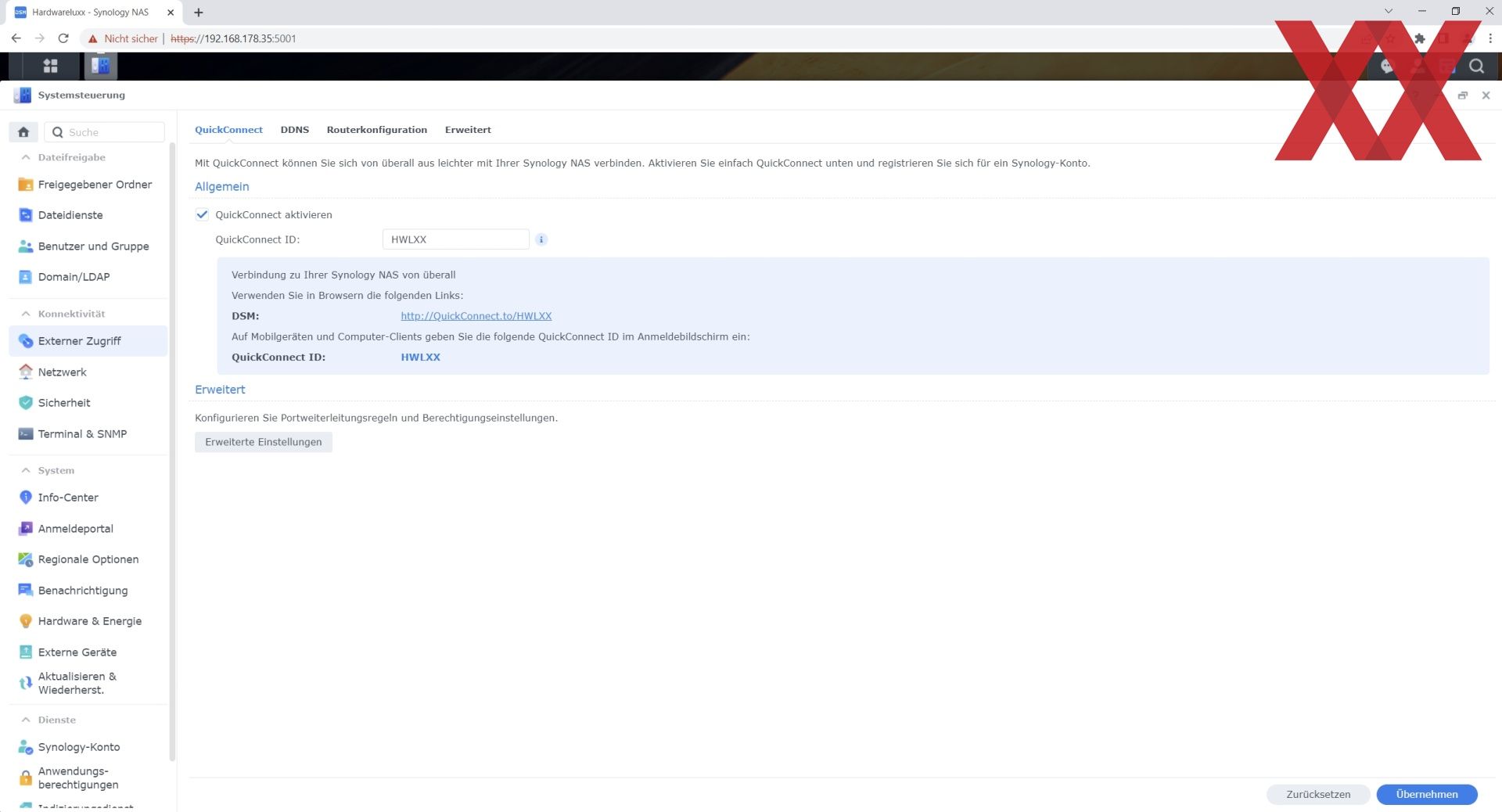The width and height of the screenshot is (1502, 812).
Task: Click the Benachrichtigung icon
Action: [25, 591]
